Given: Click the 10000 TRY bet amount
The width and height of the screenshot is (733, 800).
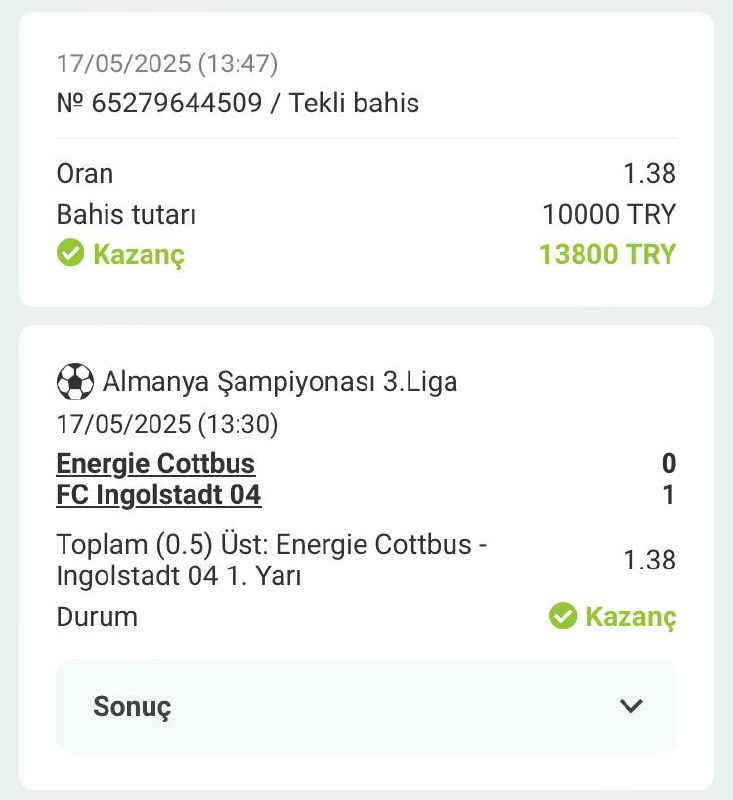Looking at the screenshot, I should [x=609, y=214].
